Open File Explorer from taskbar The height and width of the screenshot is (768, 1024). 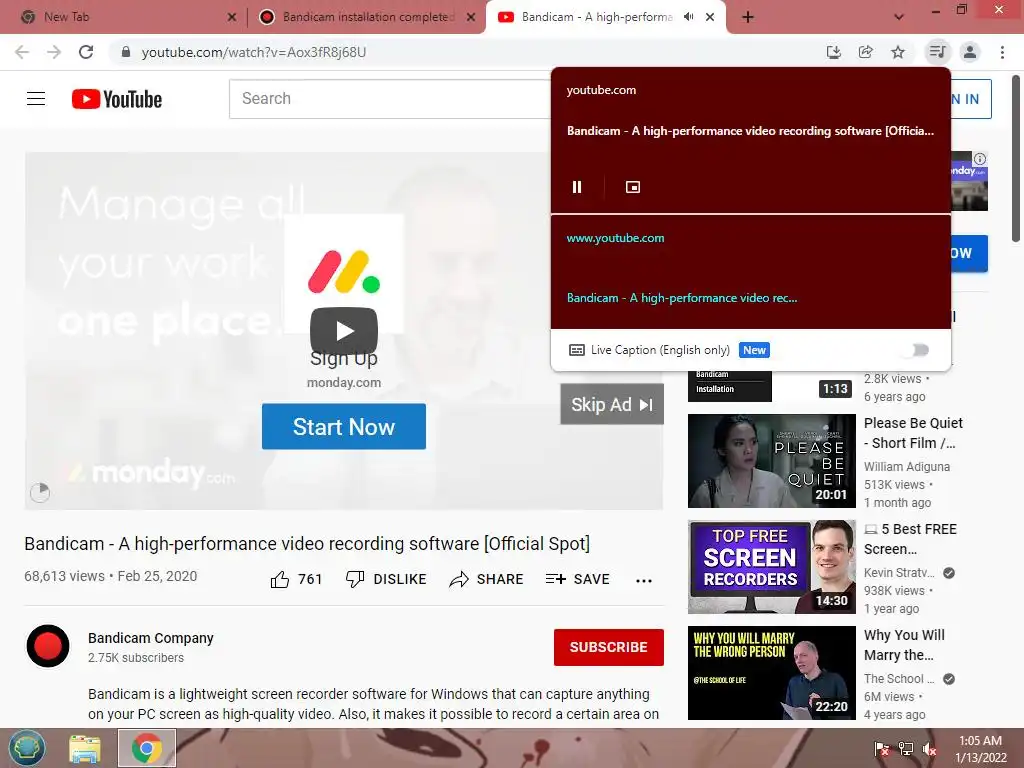pyautogui.click(x=85, y=748)
